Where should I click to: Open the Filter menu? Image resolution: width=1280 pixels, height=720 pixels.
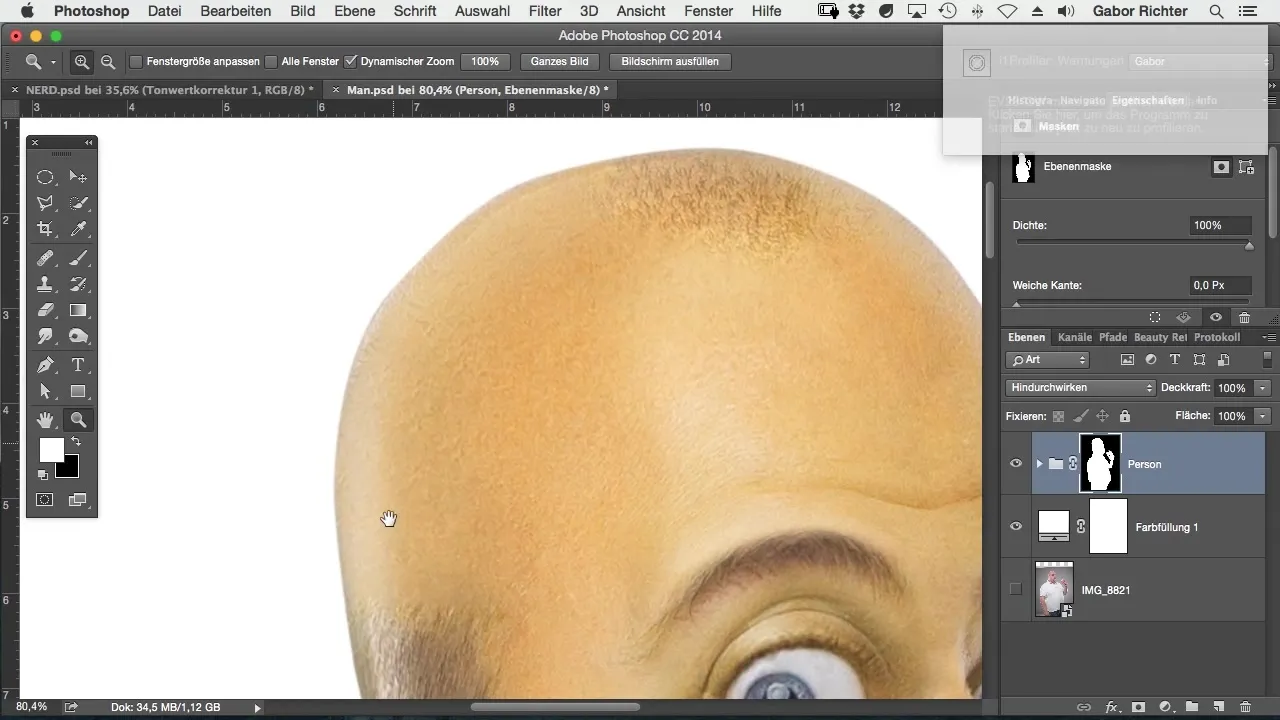[x=545, y=11]
